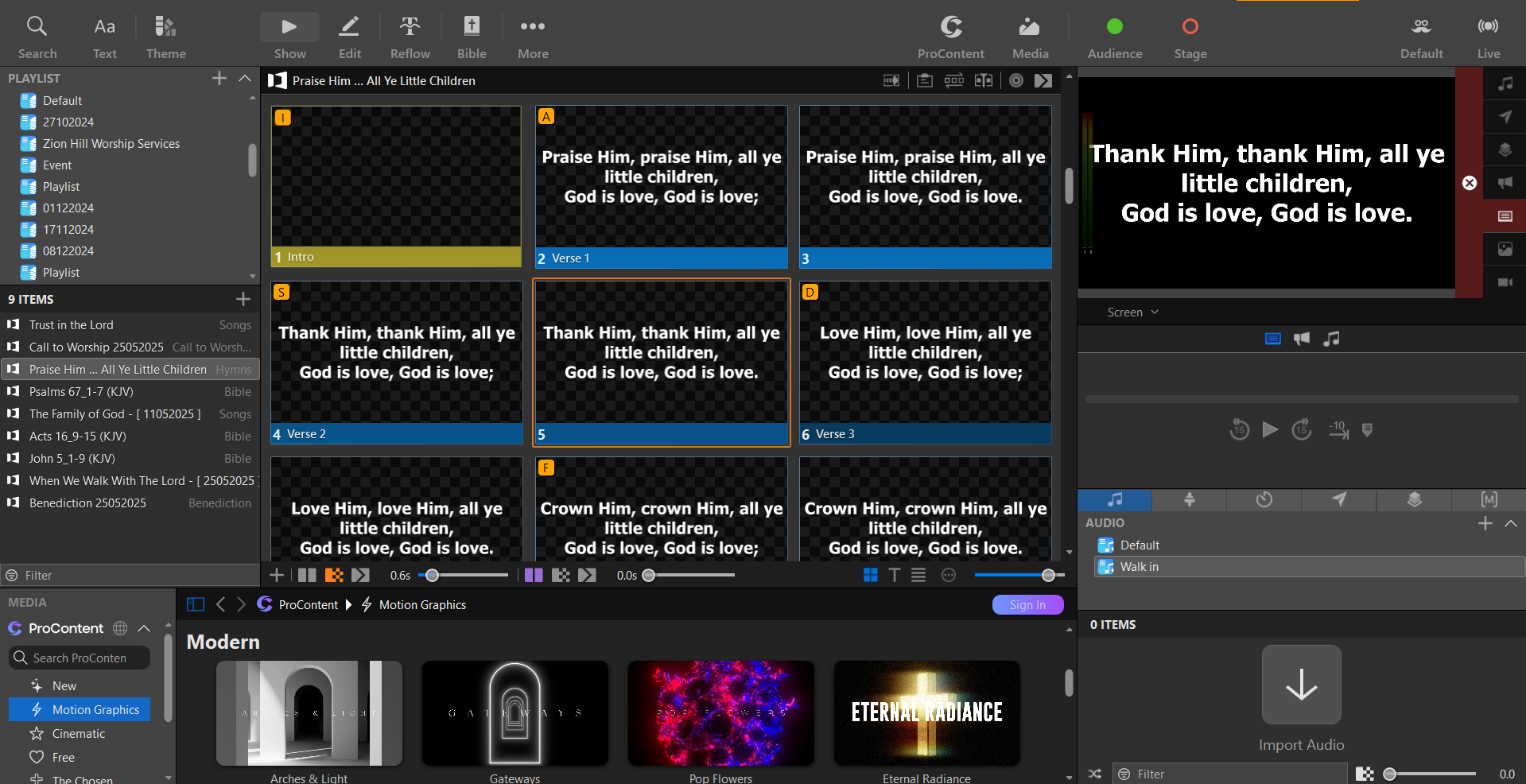Adjust the slide thumbnail size slider
This screenshot has width=1526, height=784.
(1048, 575)
